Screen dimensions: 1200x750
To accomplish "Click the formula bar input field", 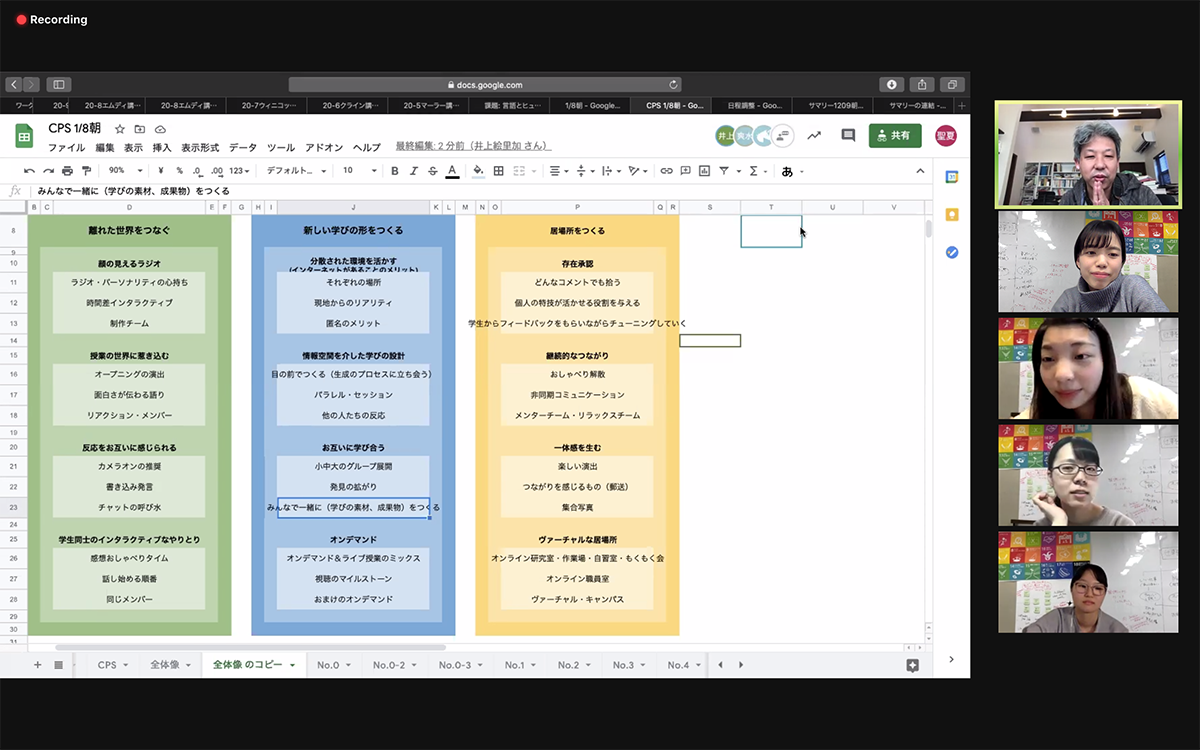I will (400, 191).
